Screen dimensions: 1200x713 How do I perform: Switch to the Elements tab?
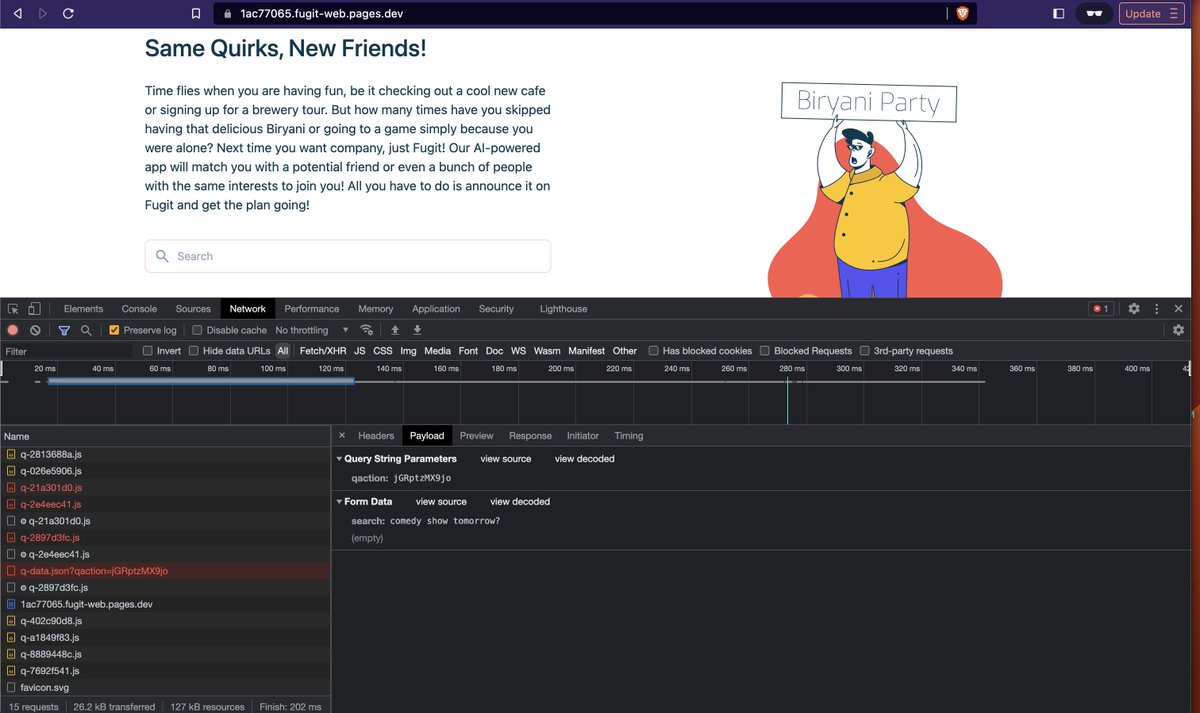[83, 309]
